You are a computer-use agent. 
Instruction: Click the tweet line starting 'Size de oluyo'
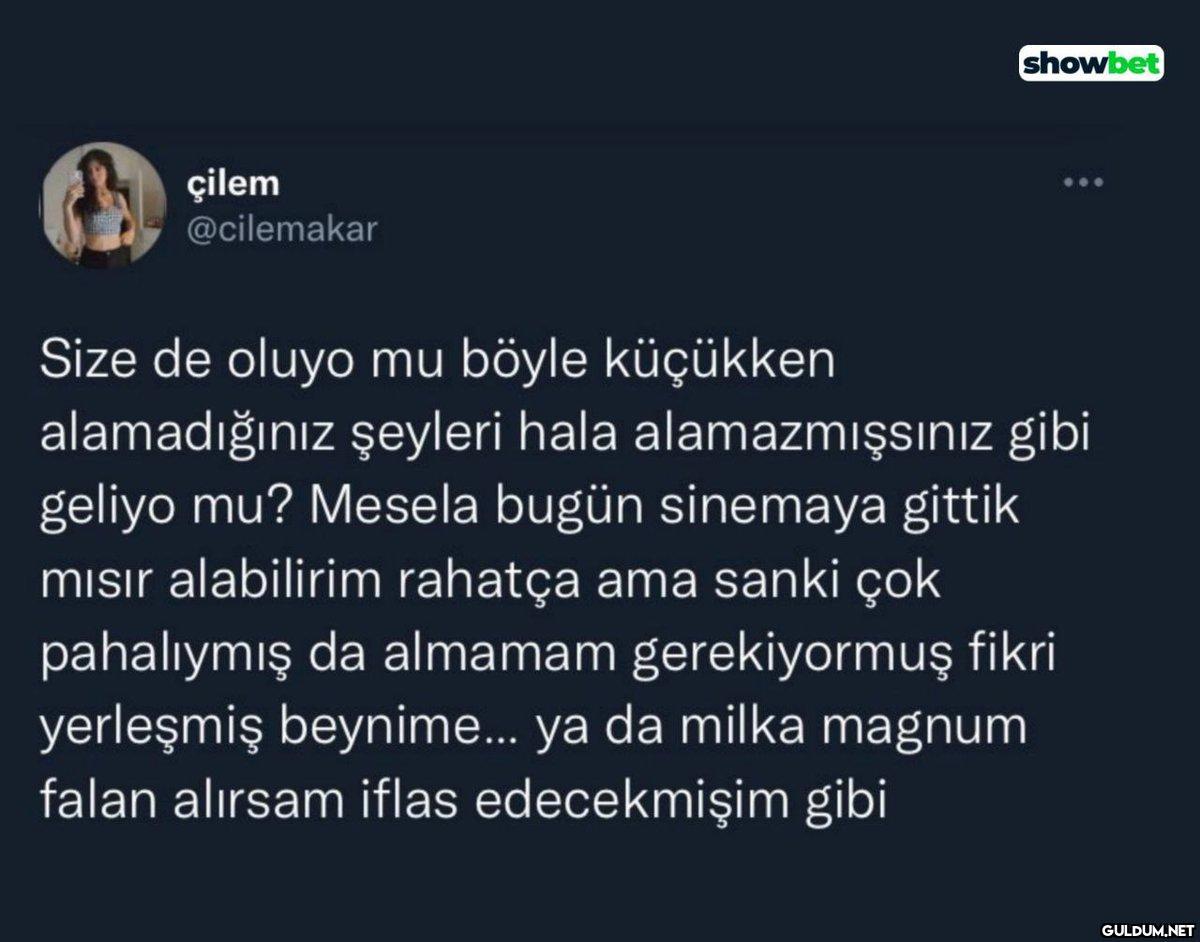click(x=437, y=362)
